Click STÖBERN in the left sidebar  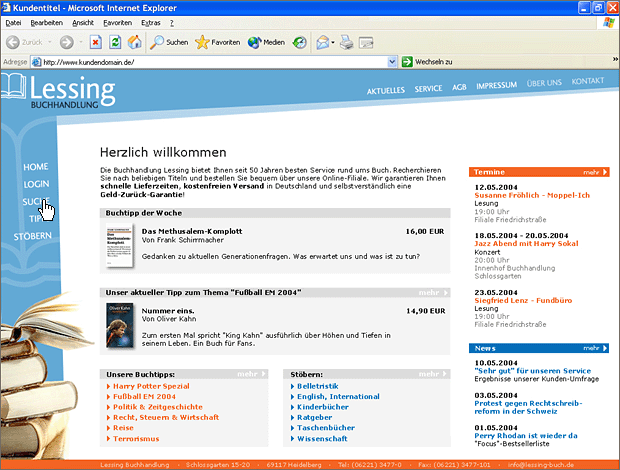pyautogui.click(x=32, y=236)
